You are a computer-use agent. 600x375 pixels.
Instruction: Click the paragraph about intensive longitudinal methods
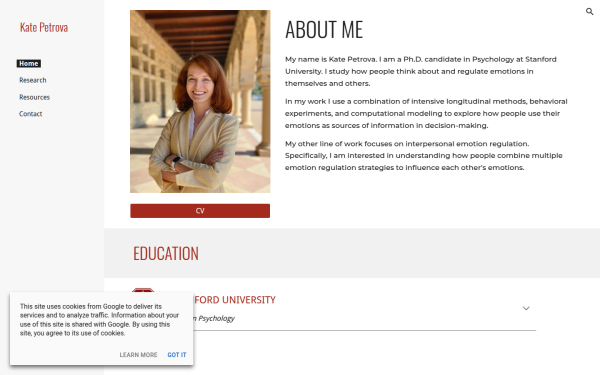(x=426, y=113)
